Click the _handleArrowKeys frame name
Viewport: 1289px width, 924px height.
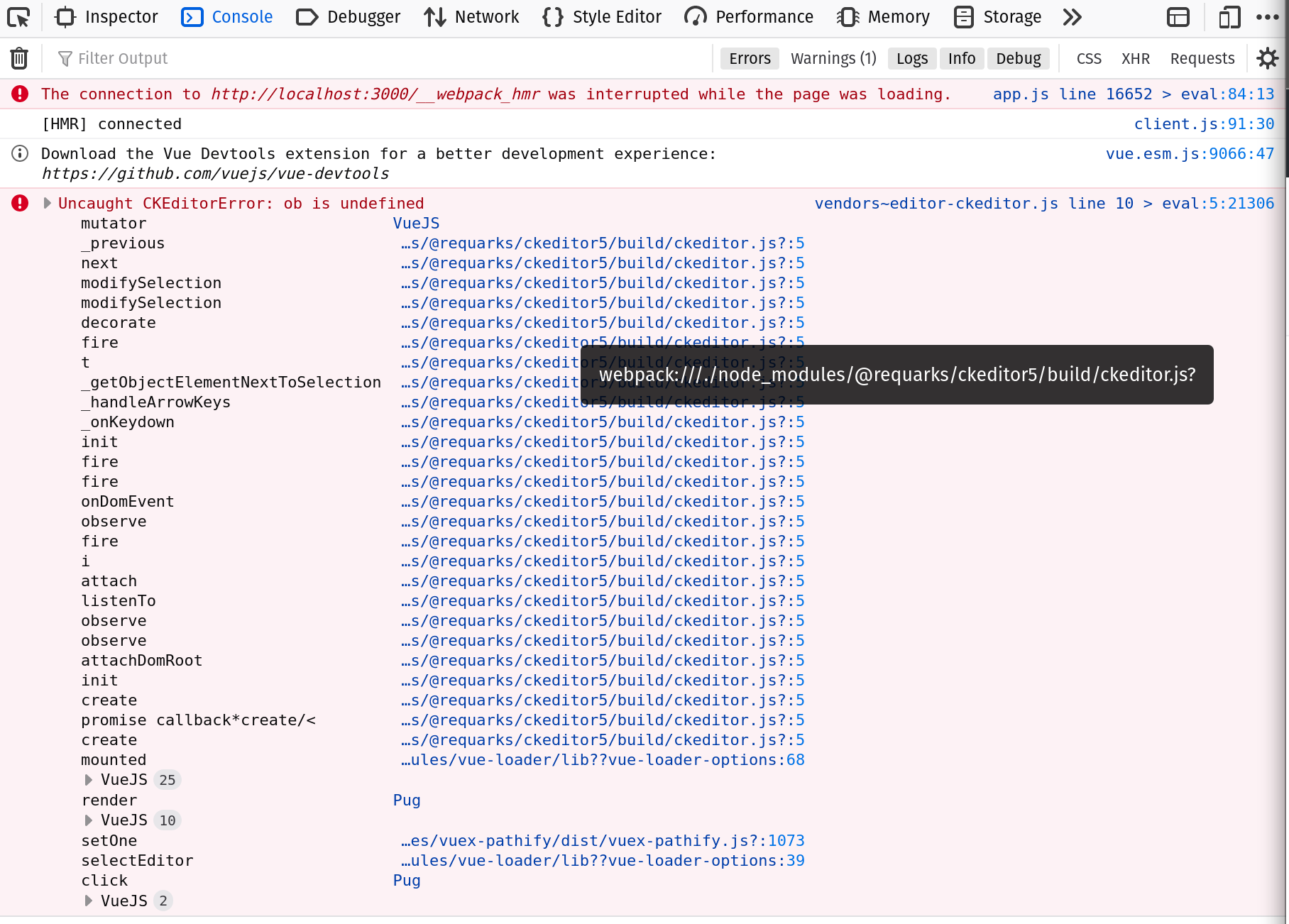coord(155,402)
